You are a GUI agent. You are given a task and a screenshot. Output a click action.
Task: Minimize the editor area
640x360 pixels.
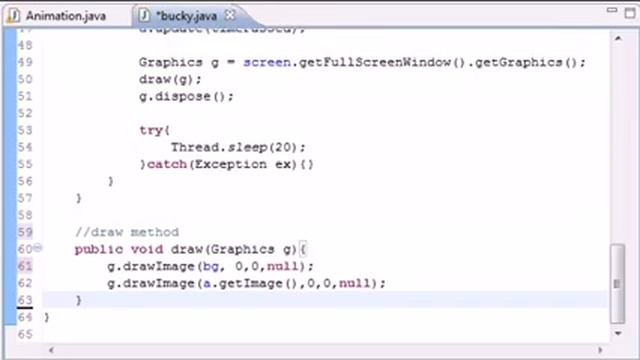pyautogui.click(x=611, y=10)
